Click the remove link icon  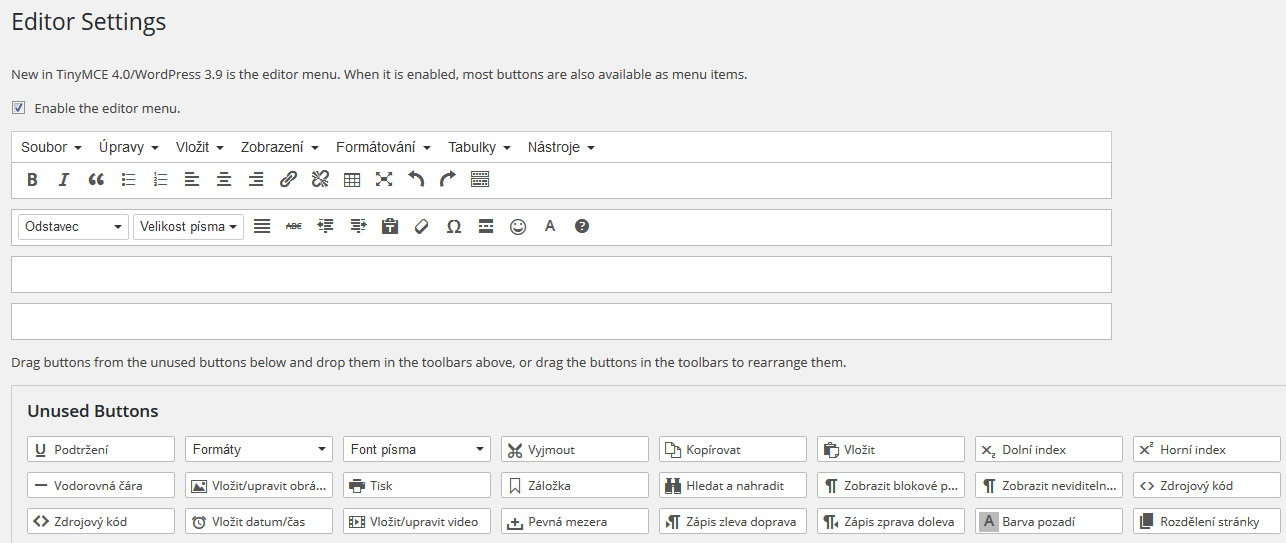[320, 180]
